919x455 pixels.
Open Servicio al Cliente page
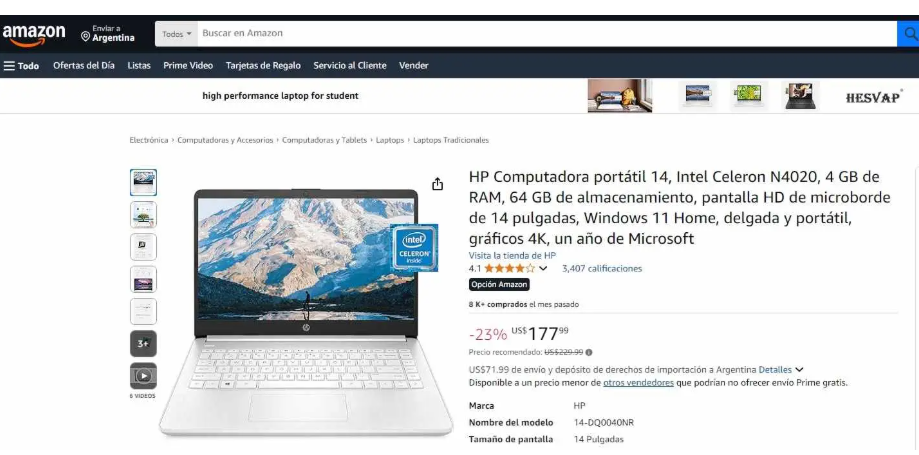pyautogui.click(x=350, y=66)
